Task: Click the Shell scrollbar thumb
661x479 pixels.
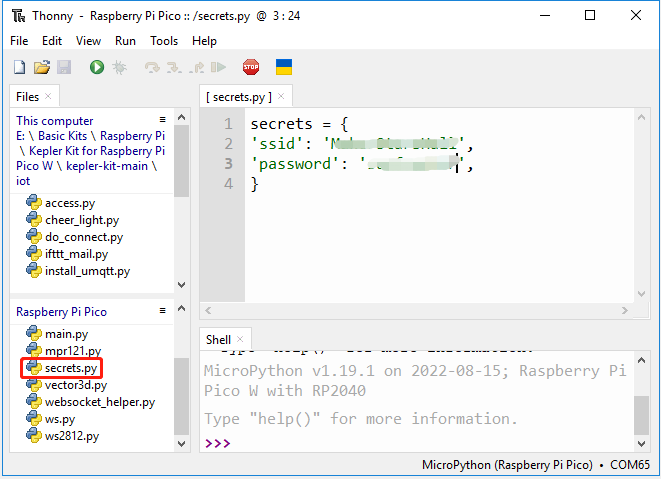Action: tap(642, 415)
